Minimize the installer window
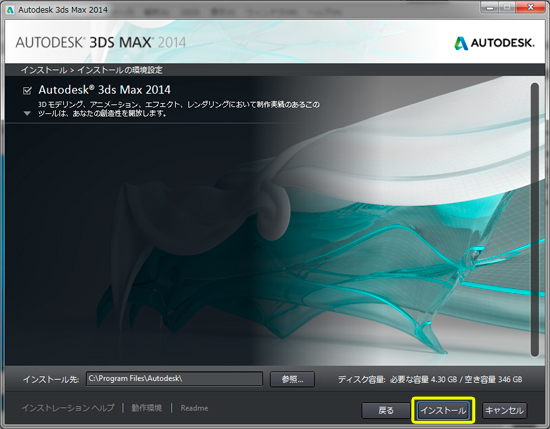This screenshot has height=429, width=550. 490,7
